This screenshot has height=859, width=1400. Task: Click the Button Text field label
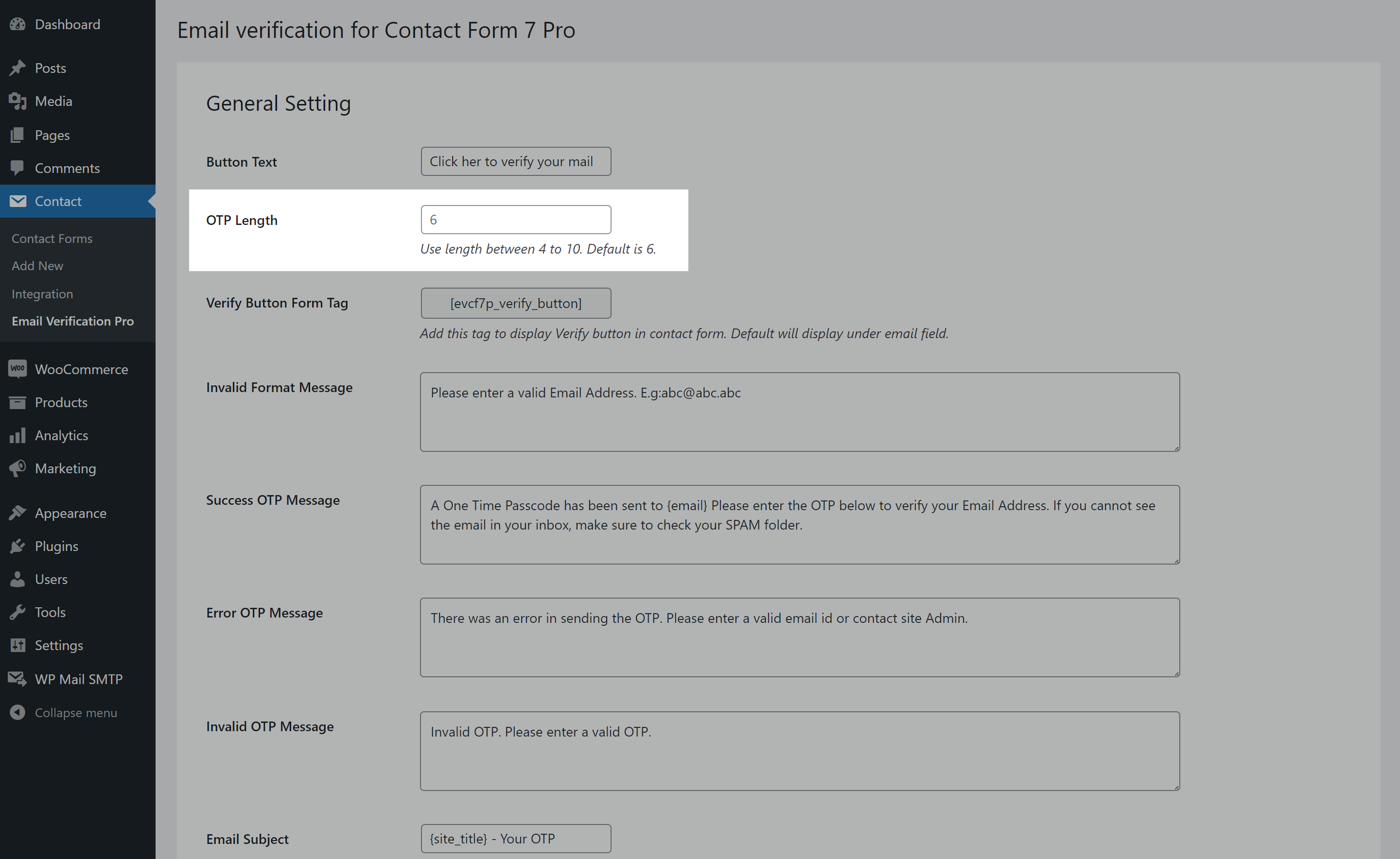click(242, 162)
